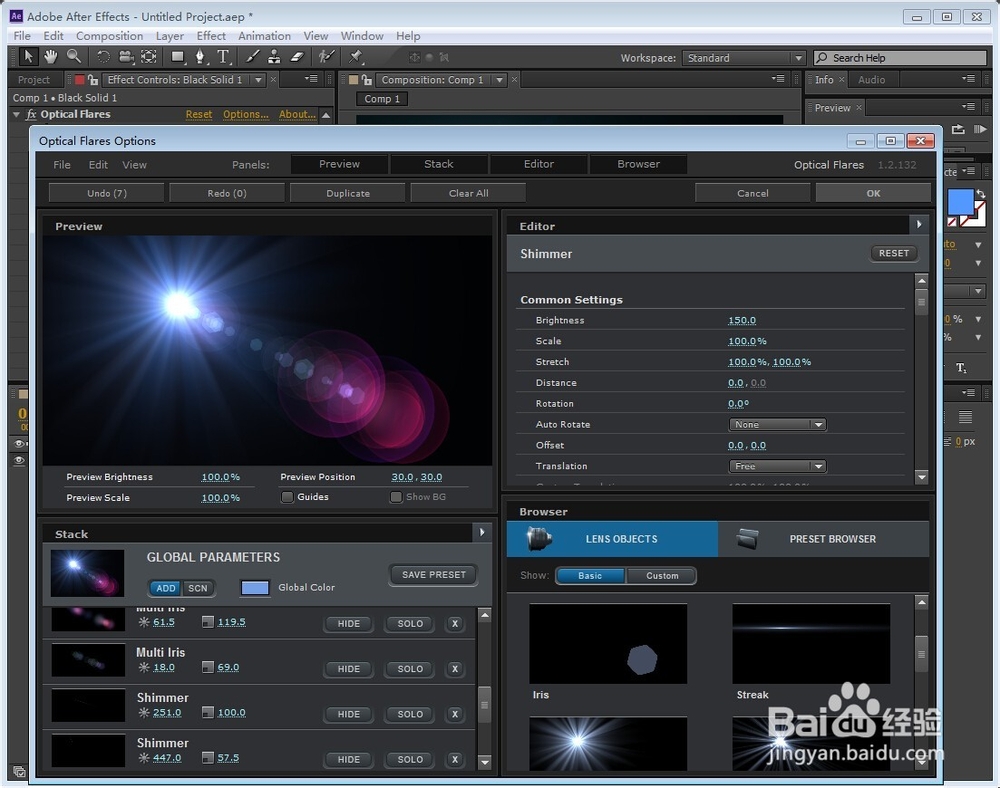Toggle the SCN blend mode
This screenshot has width=1000, height=788.
pyautogui.click(x=198, y=588)
